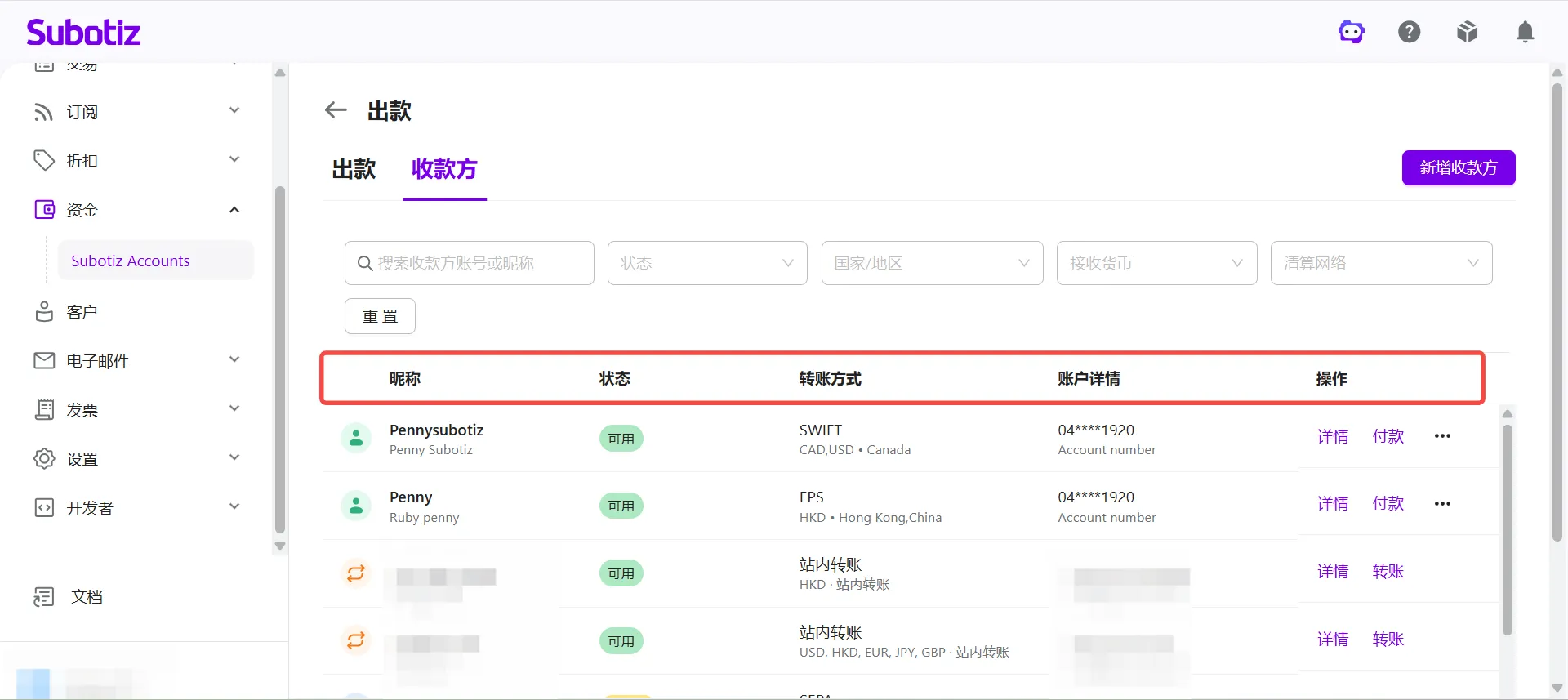Click the Subotiz logo
Viewport: 1568px width, 700px height.
coord(83,33)
